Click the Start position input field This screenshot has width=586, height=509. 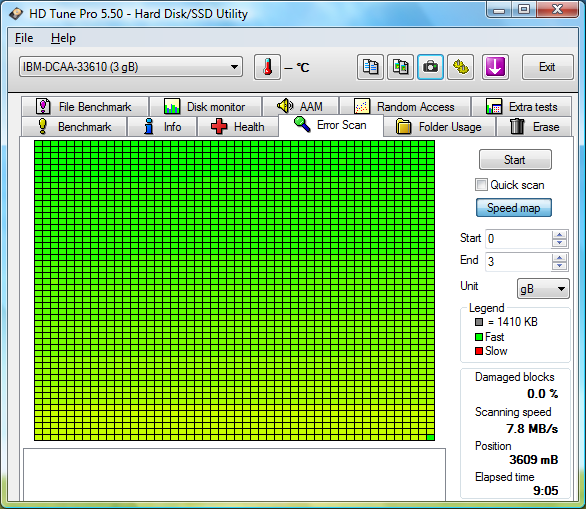tap(518, 238)
